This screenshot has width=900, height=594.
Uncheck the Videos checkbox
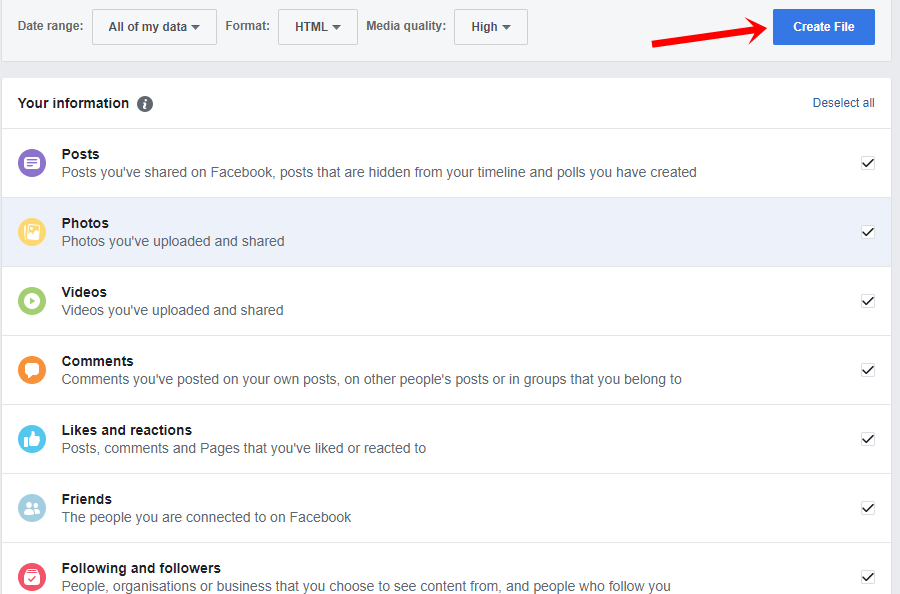(868, 301)
